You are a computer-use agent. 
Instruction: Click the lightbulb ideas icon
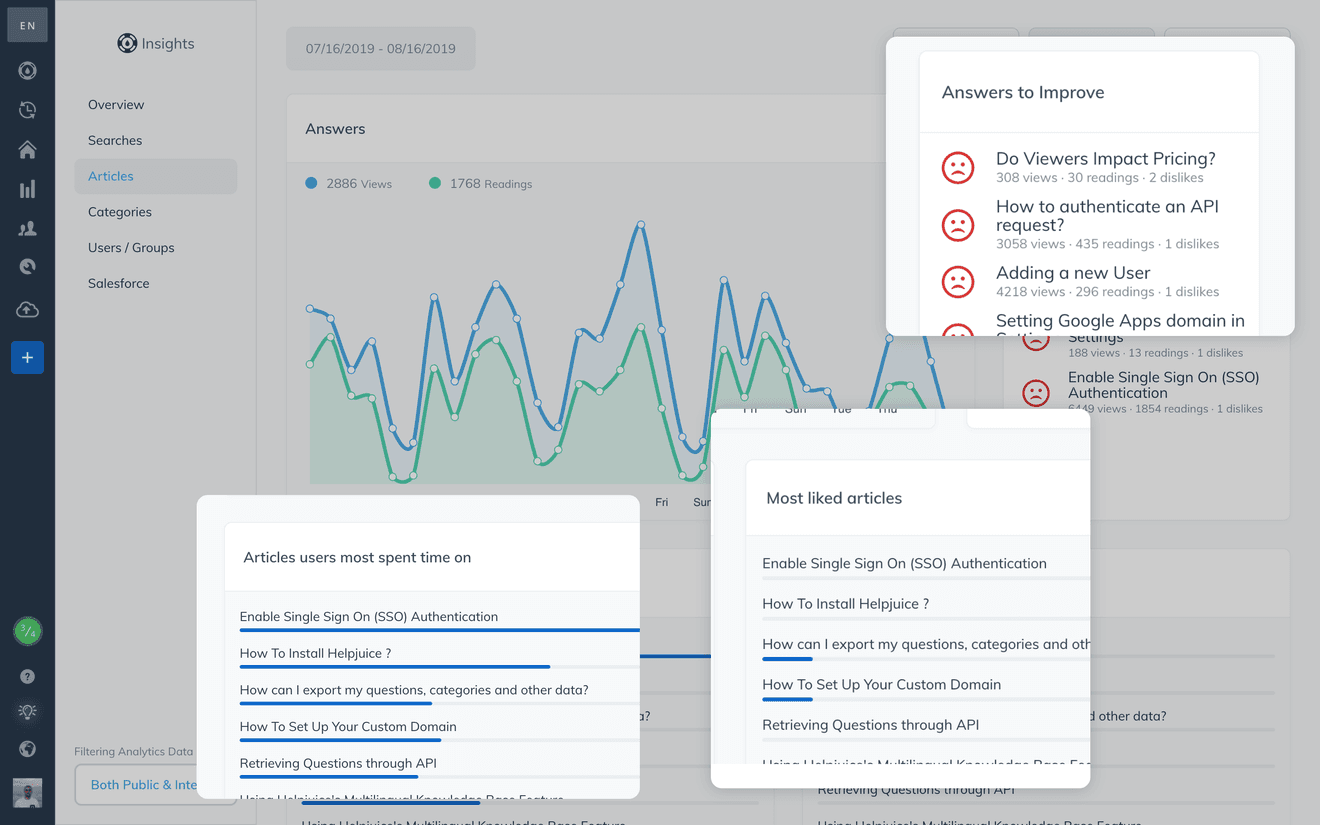pos(27,712)
